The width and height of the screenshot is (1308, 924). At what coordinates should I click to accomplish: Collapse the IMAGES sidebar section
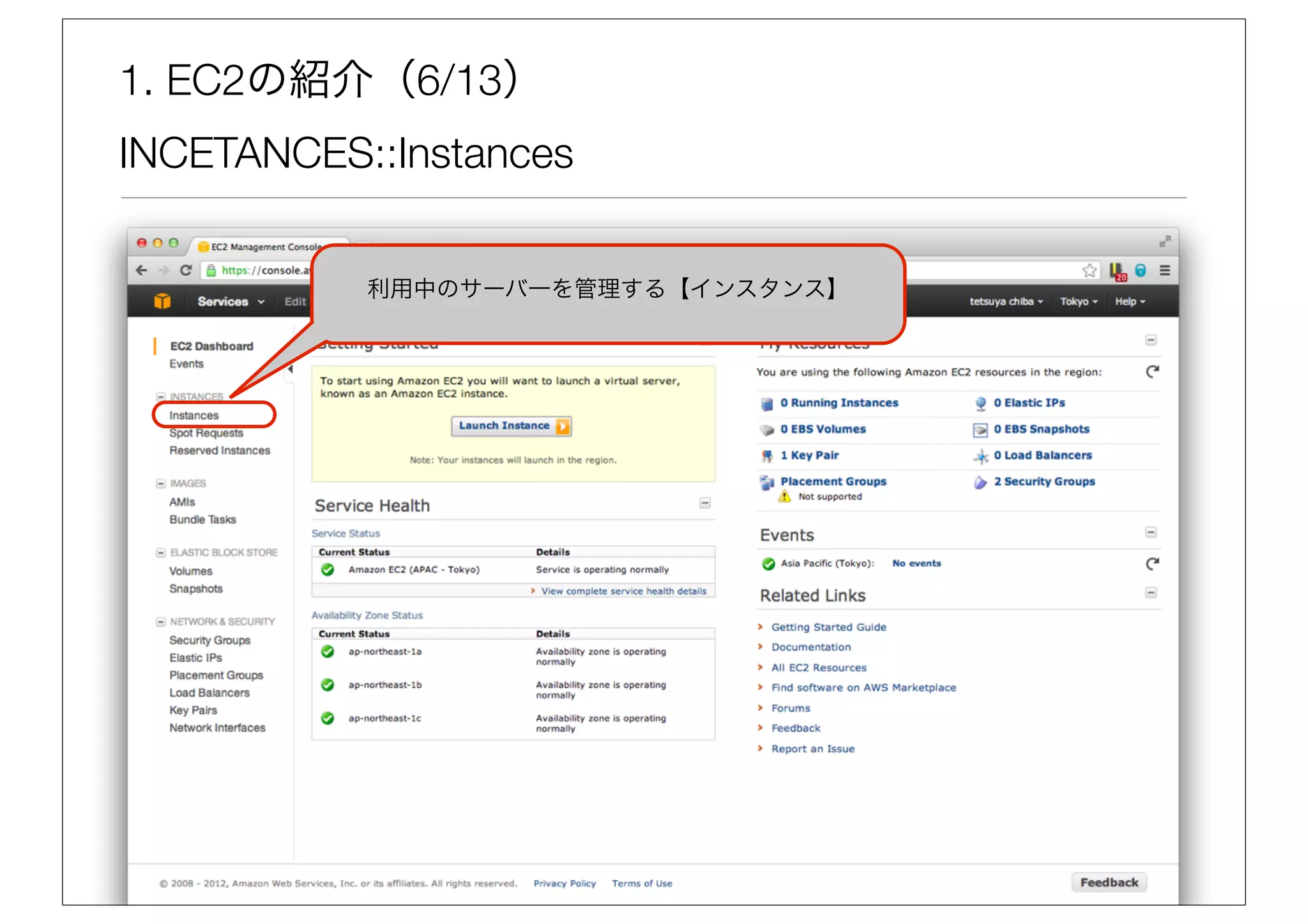point(161,483)
